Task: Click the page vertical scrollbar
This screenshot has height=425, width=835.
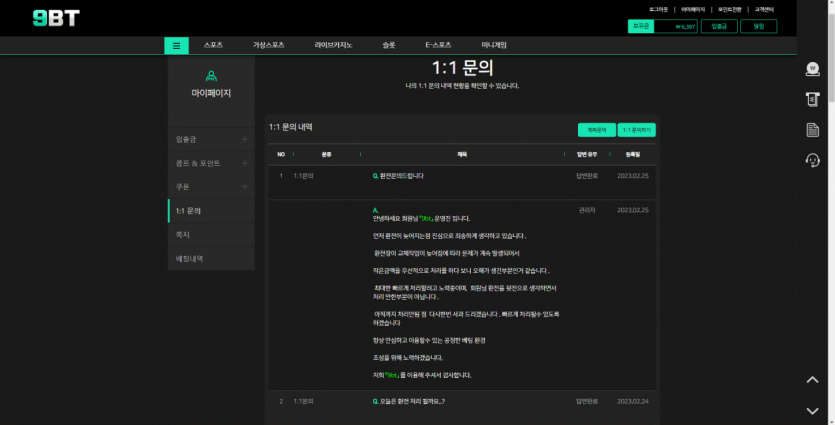Action: pyautogui.click(x=829, y=200)
